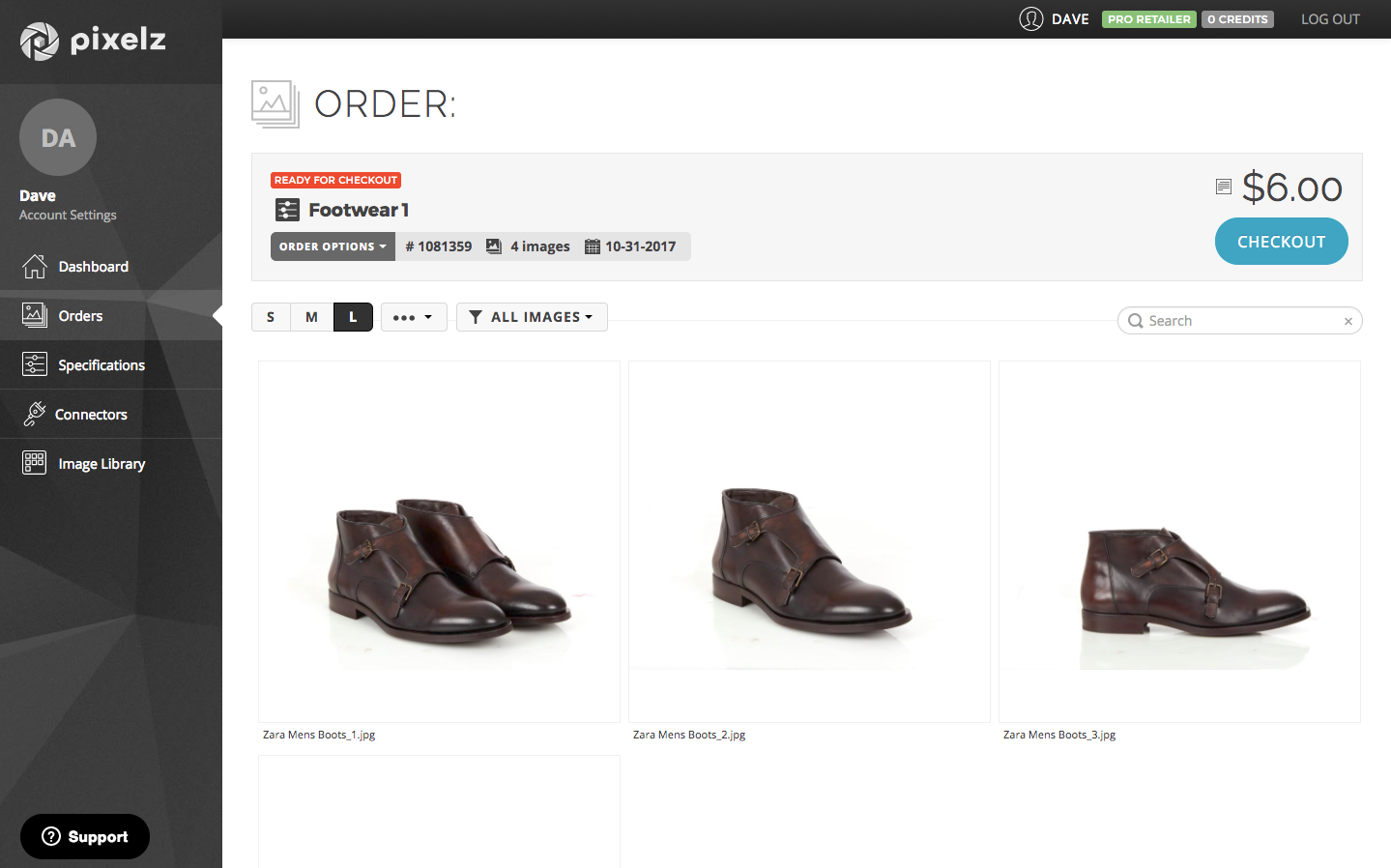Screen dimensions: 1391x868
Task: Open the Zara Mens Boots_2.jpg thumbnail
Action: coord(809,541)
